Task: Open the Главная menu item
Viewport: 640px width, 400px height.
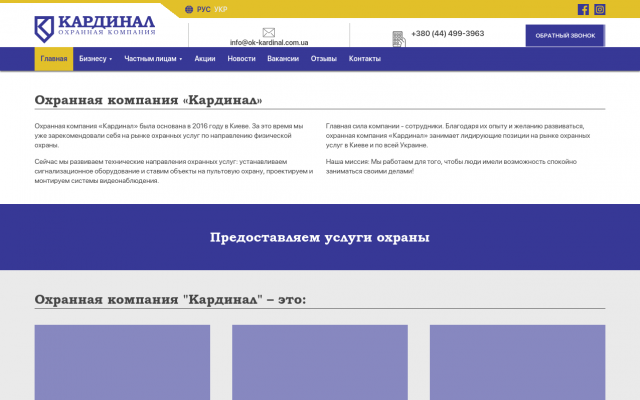Action: point(54,59)
